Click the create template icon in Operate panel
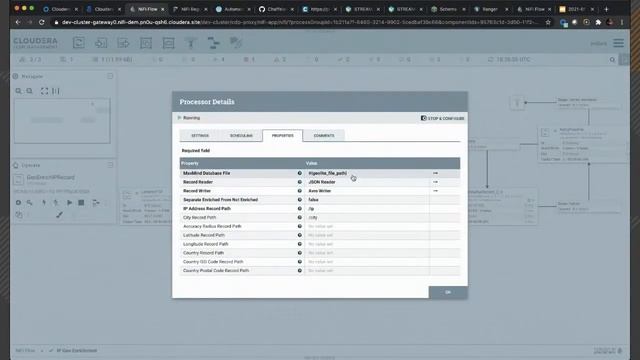 pos(96,202)
